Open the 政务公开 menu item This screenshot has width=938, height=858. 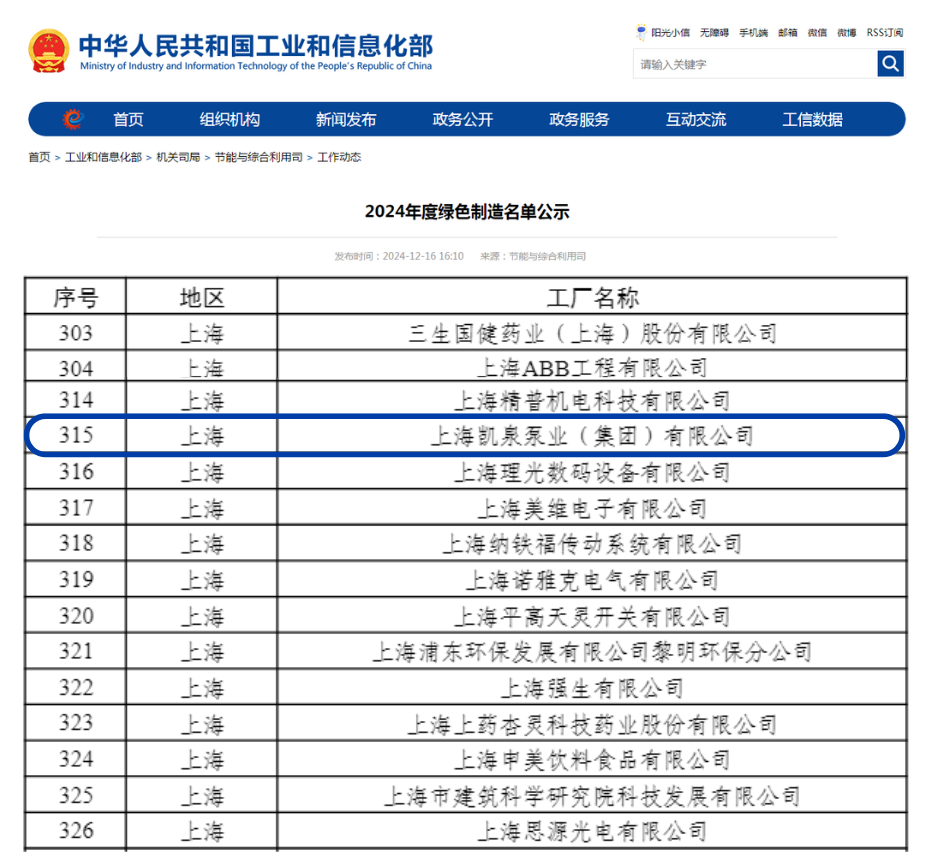pos(461,118)
